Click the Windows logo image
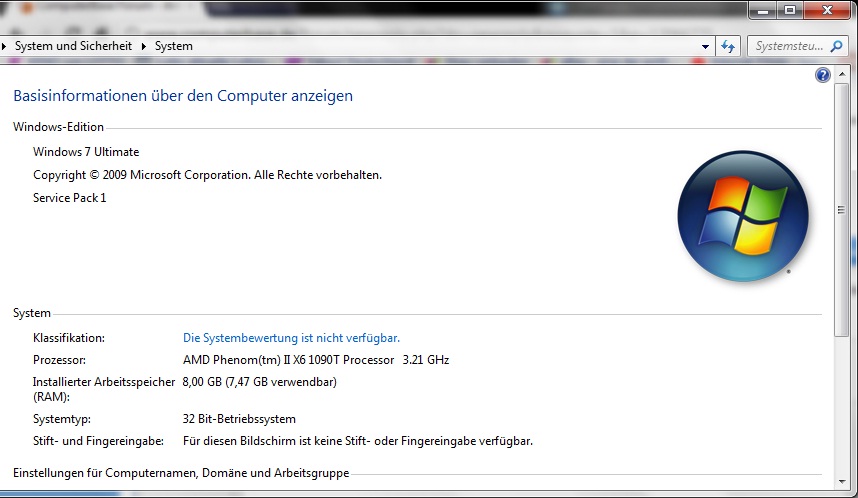Screen dimensions: 858x498 click(743, 216)
